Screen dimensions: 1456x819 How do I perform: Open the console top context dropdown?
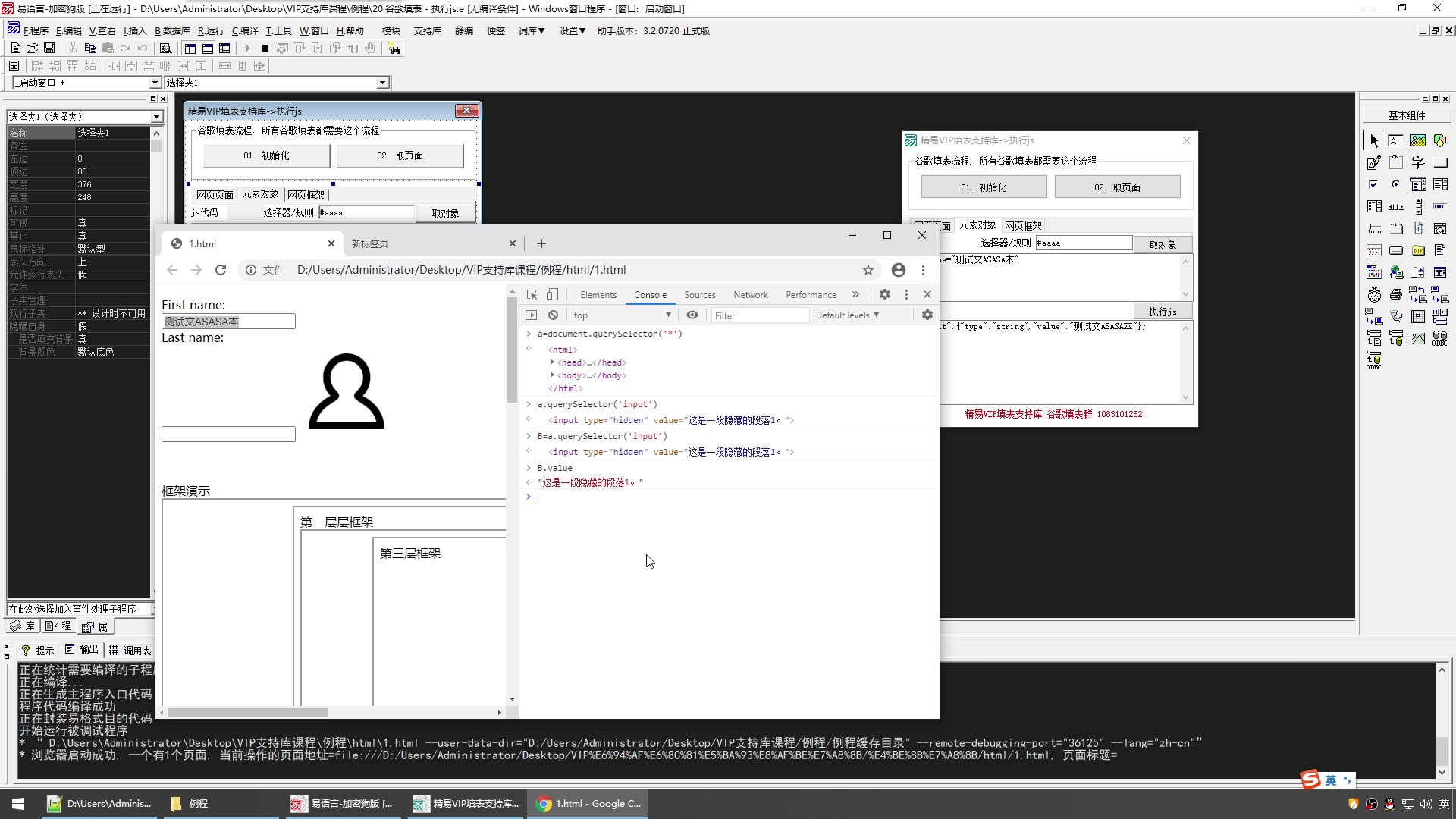coord(623,315)
